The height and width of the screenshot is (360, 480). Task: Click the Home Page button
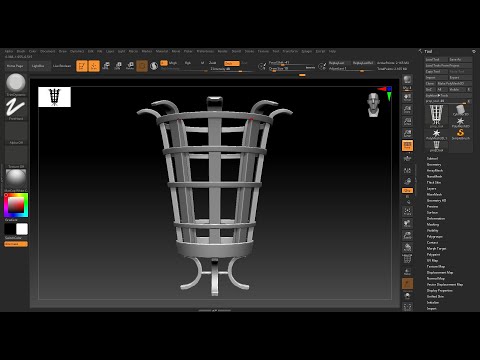(x=15, y=66)
